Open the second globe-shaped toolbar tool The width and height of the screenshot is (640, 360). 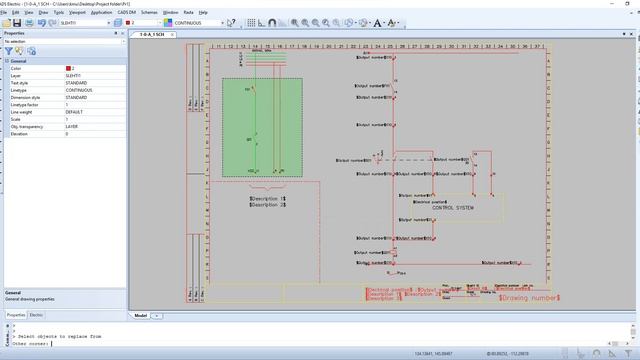(x=362, y=23)
